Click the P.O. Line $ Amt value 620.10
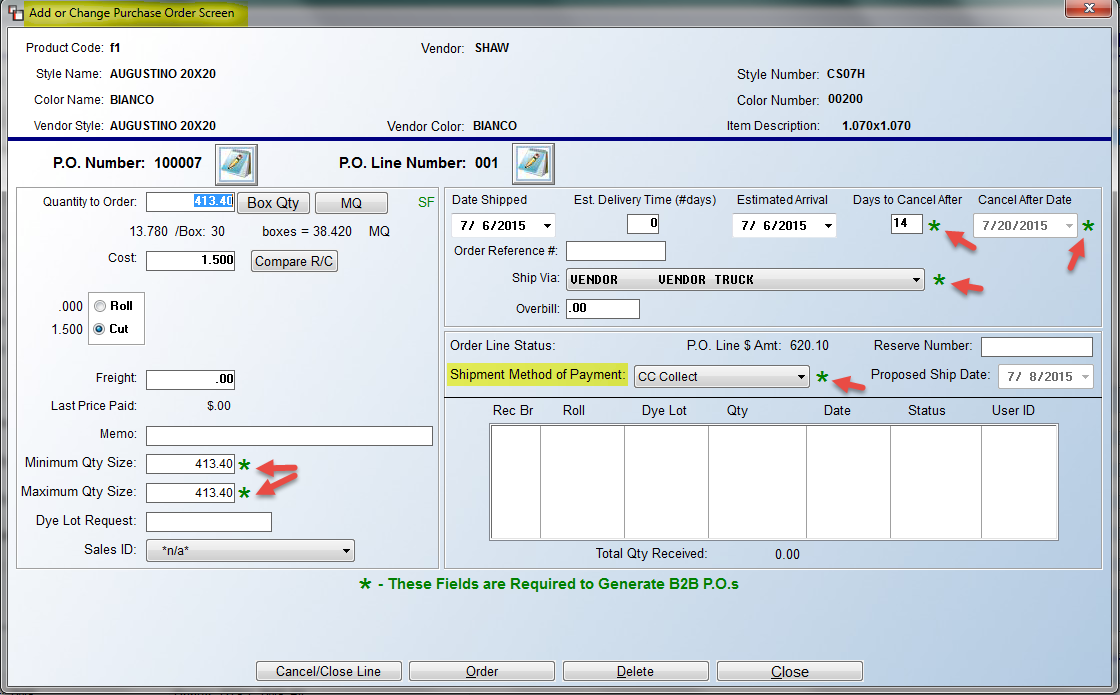Viewport: 1120px width, 695px height. [809, 346]
